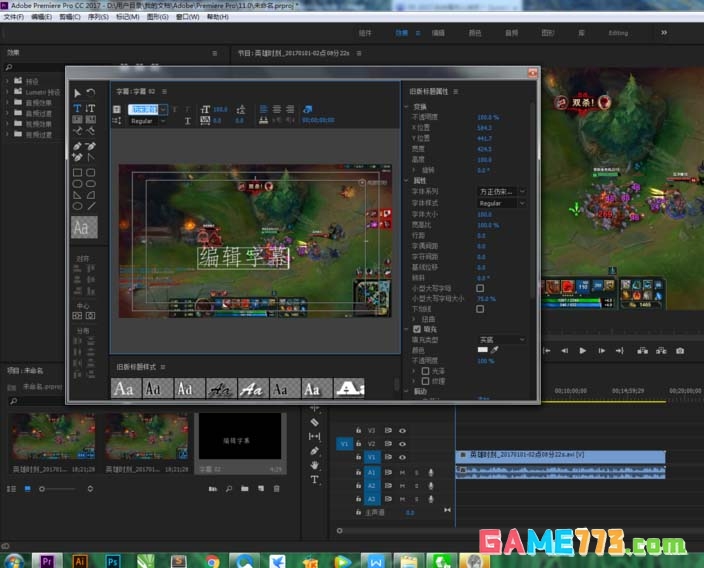Viewport: 704px width, 568px height.
Task: Select the Rectangle shape tool
Action: [x=77, y=172]
